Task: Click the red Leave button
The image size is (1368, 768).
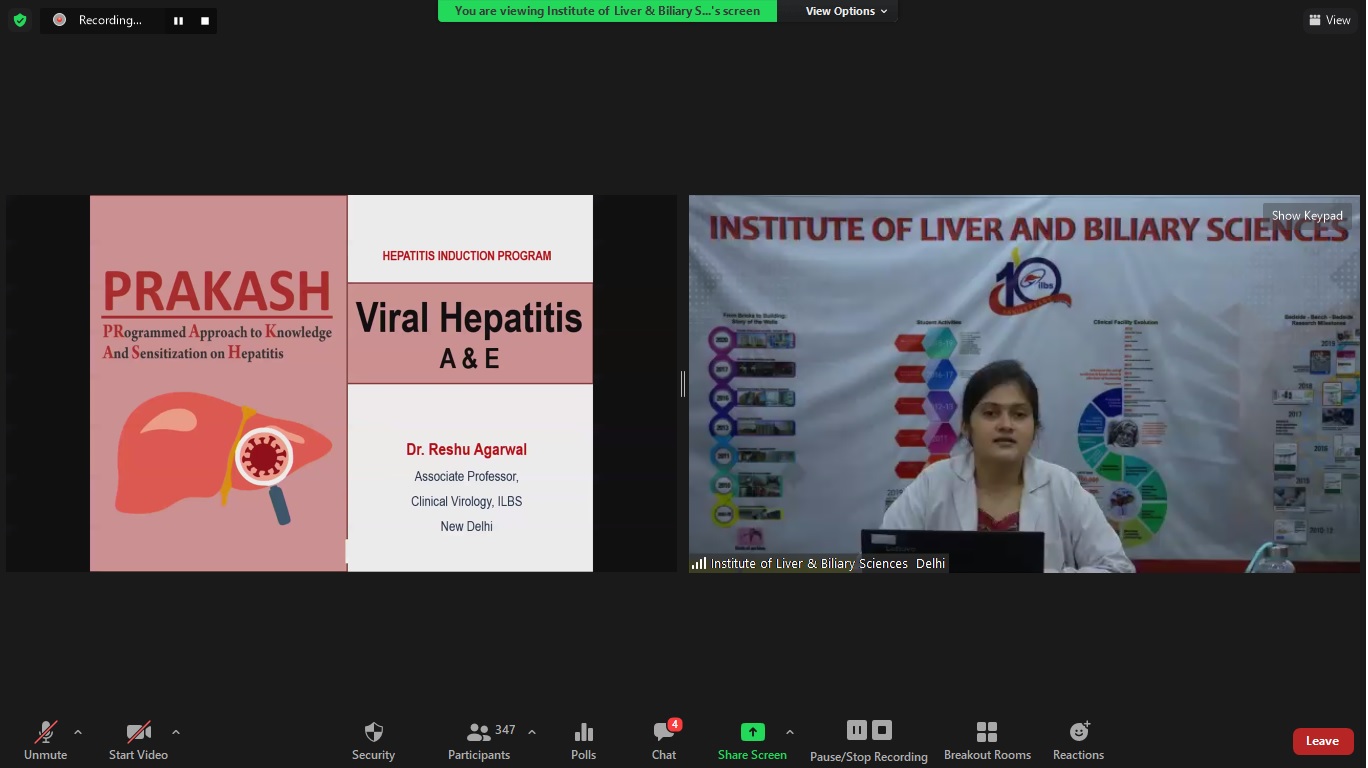Action: 1322,741
